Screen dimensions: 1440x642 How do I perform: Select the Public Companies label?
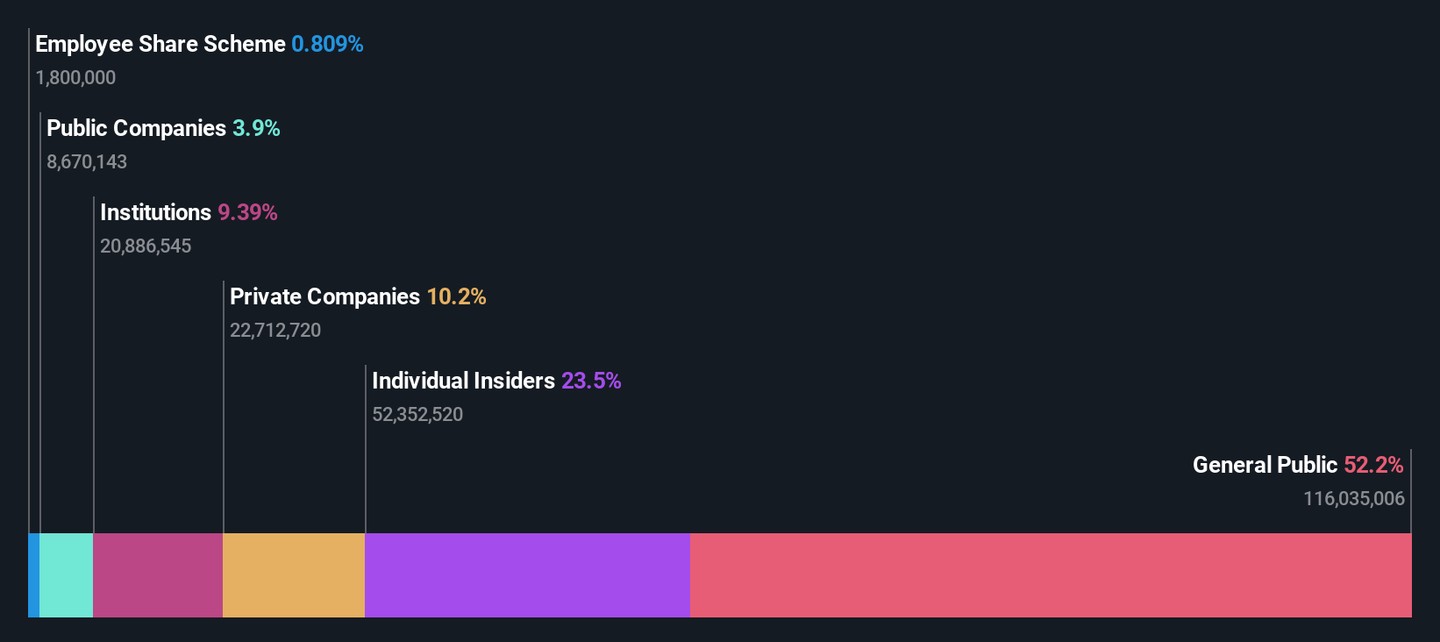136,128
